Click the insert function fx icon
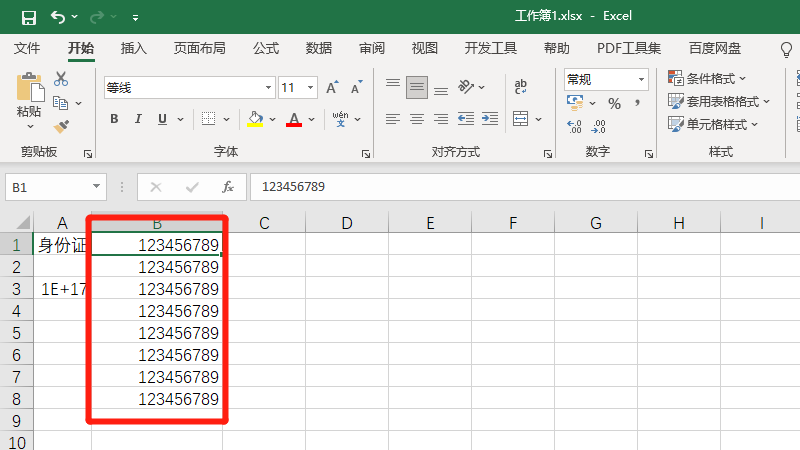 pyautogui.click(x=228, y=187)
